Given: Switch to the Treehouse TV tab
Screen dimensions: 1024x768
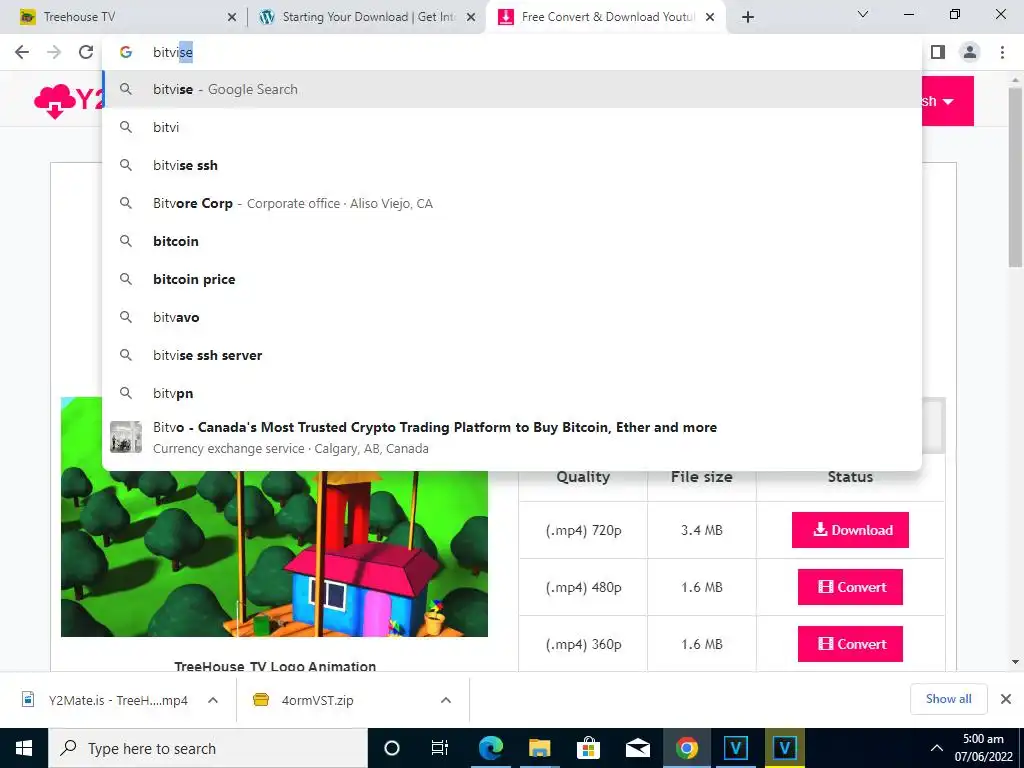Looking at the screenshot, I should pos(124,17).
